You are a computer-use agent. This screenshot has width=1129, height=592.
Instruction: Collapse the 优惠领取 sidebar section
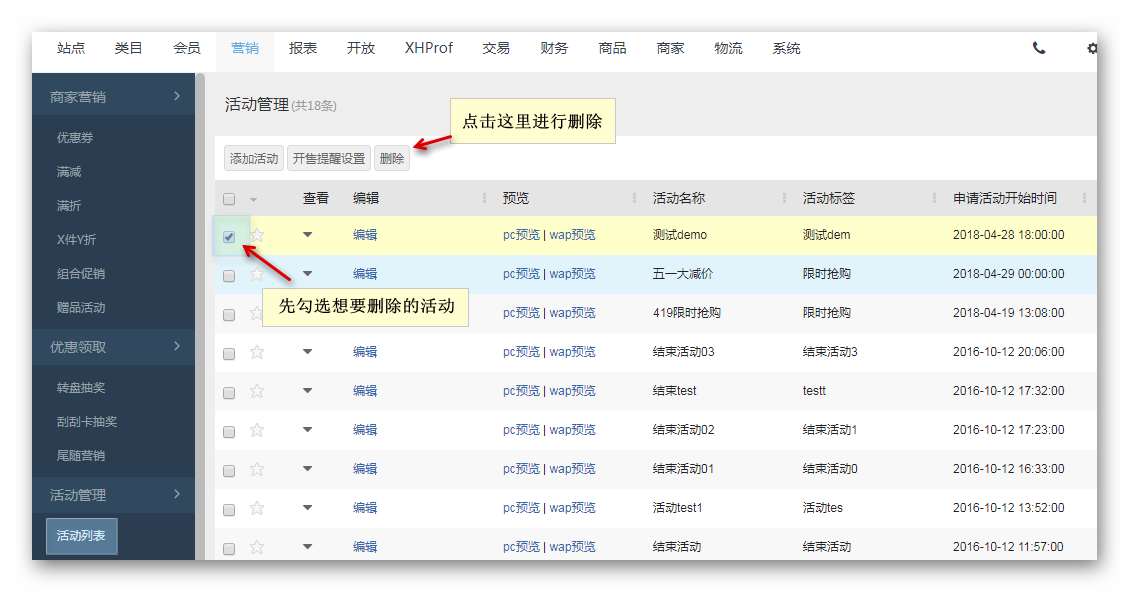pyautogui.click(x=114, y=346)
